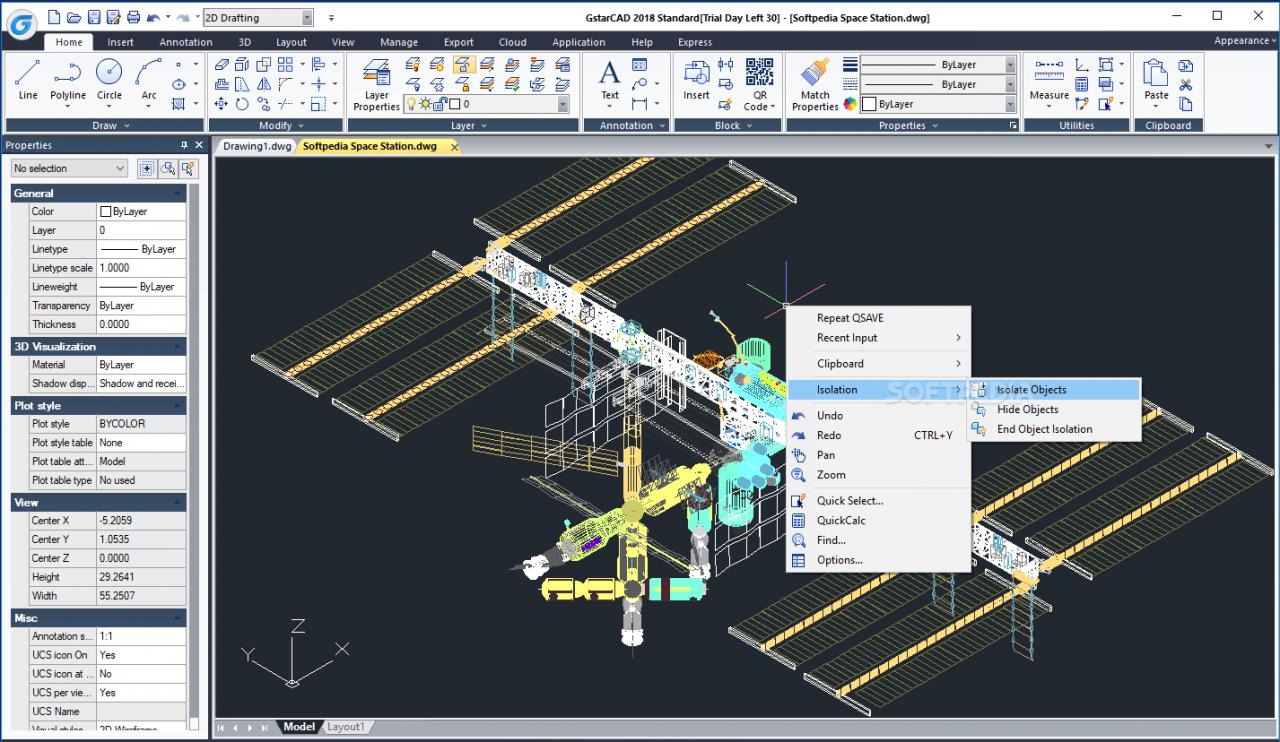
Task: Select the Arc tool
Action: (x=149, y=78)
